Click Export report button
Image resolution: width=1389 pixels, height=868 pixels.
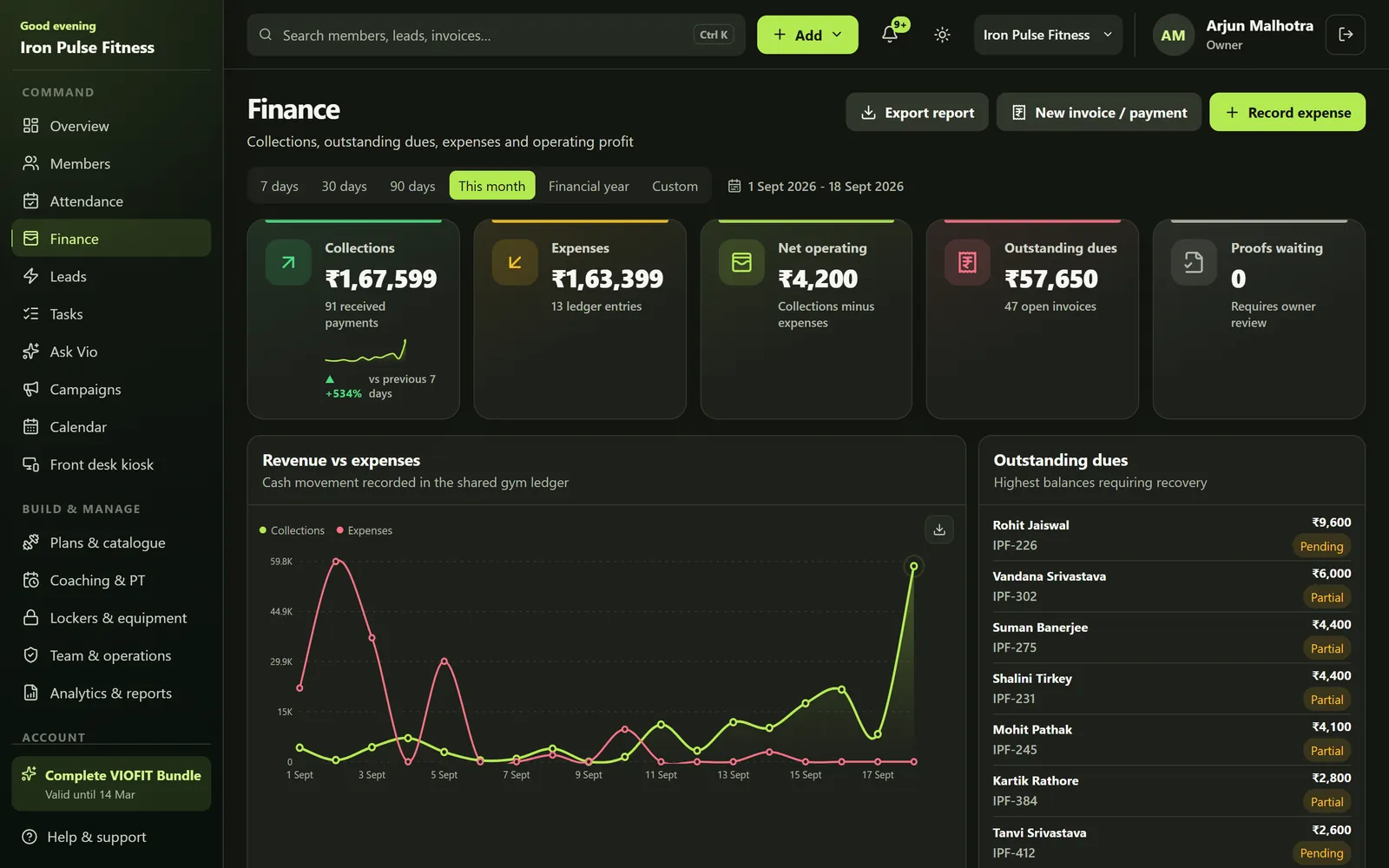point(917,112)
